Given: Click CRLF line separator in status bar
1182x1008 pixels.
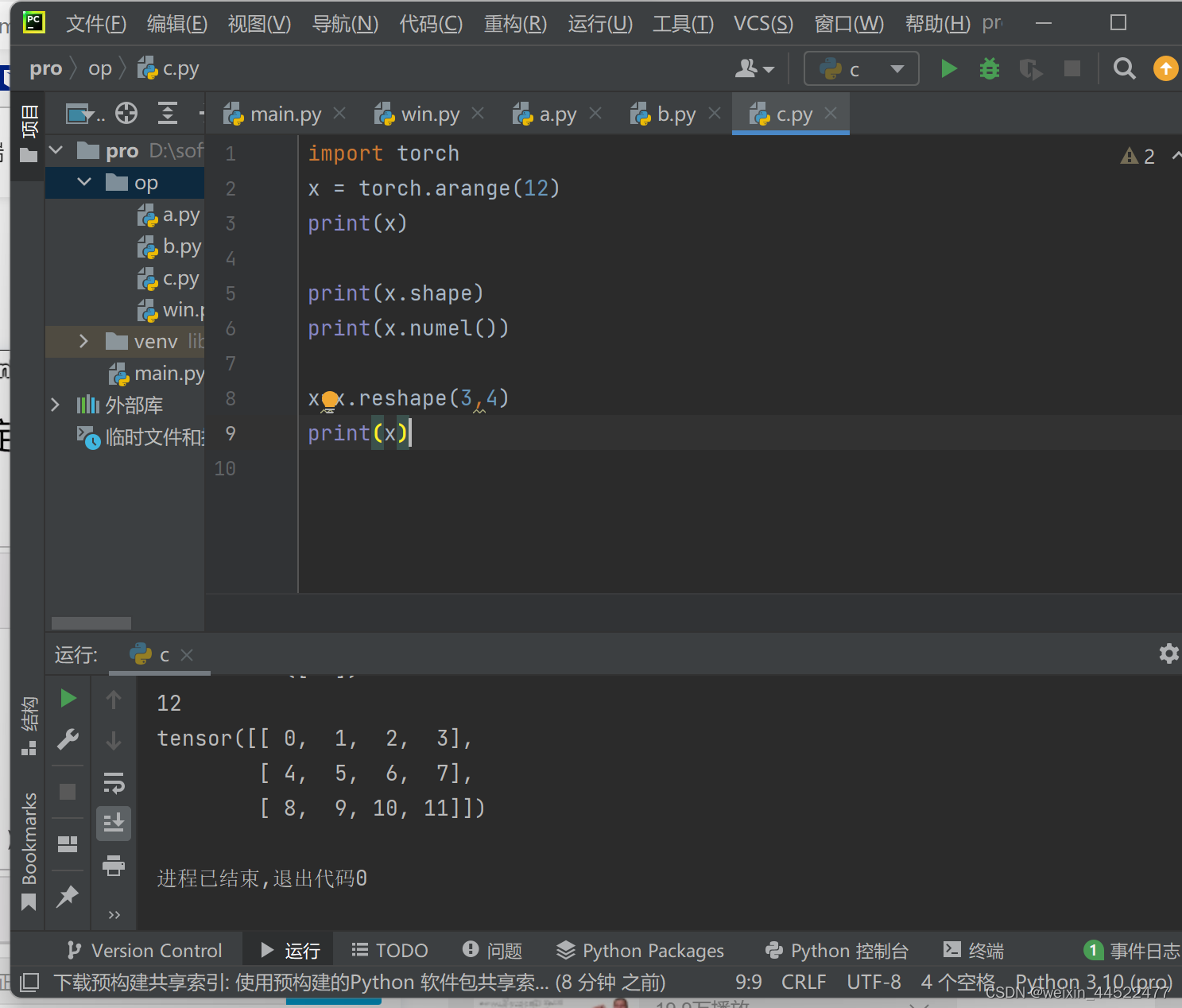Looking at the screenshot, I should coord(804,982).
